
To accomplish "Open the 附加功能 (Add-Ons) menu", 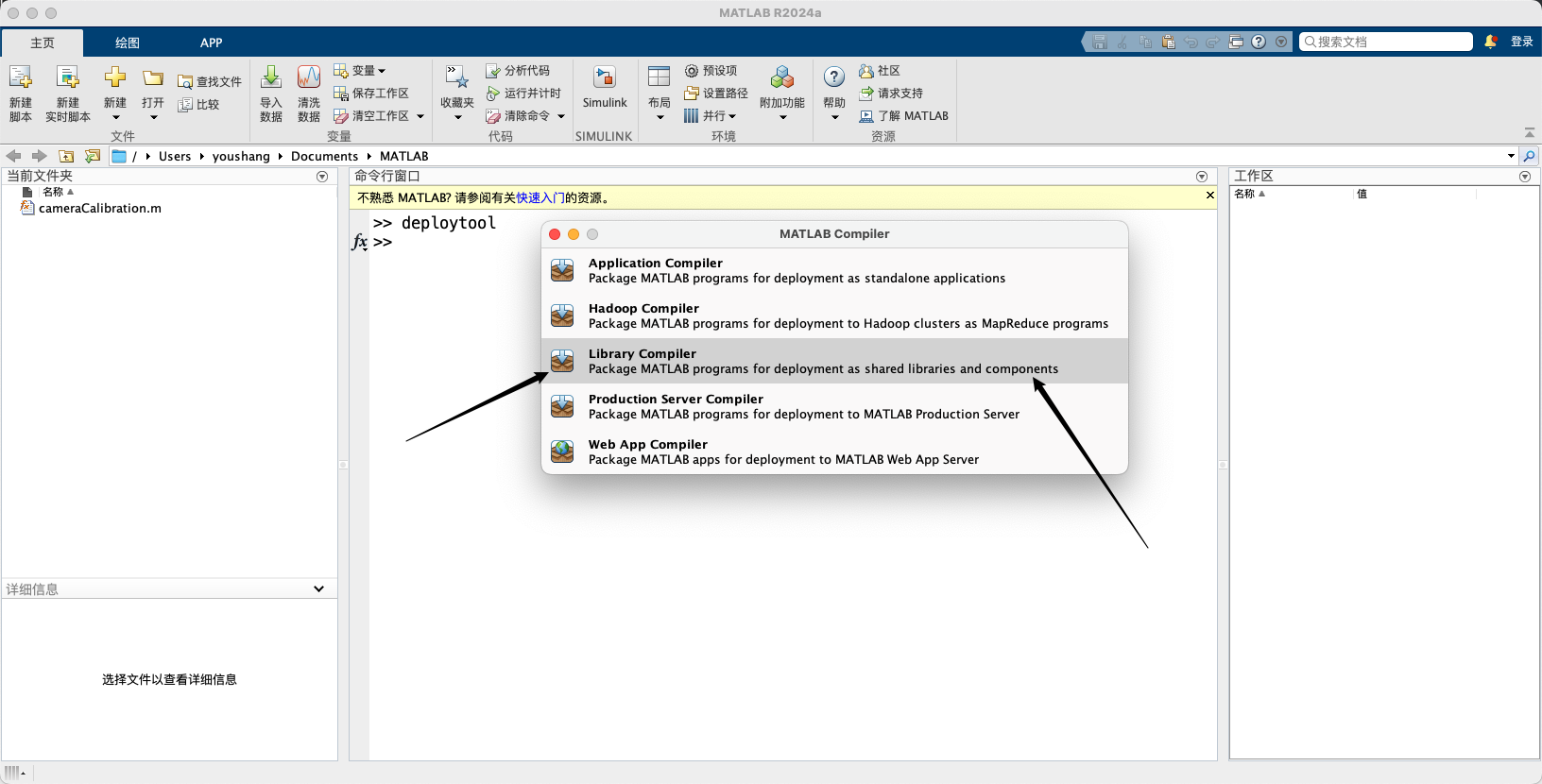I will point(782,93).
